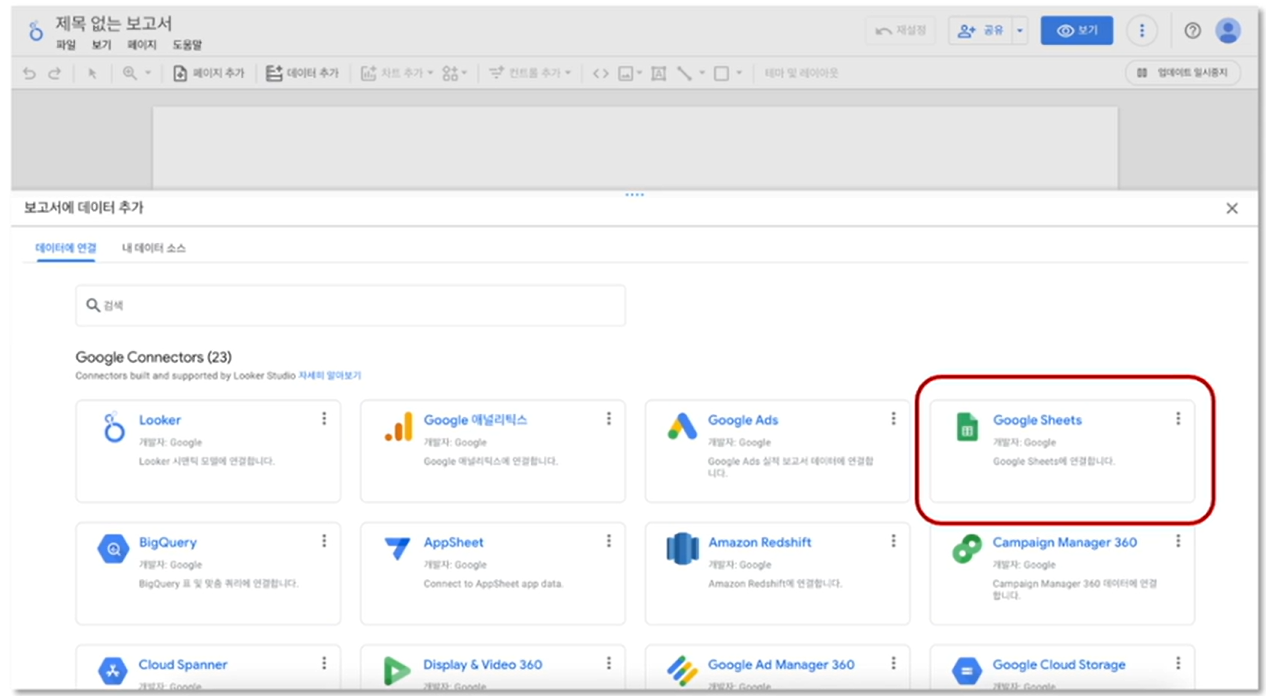Screen dimensions: 1266x696
Task: Open the three-dot menu on AppSheet card
Action: pyautogui.click(x=608, y=541)
